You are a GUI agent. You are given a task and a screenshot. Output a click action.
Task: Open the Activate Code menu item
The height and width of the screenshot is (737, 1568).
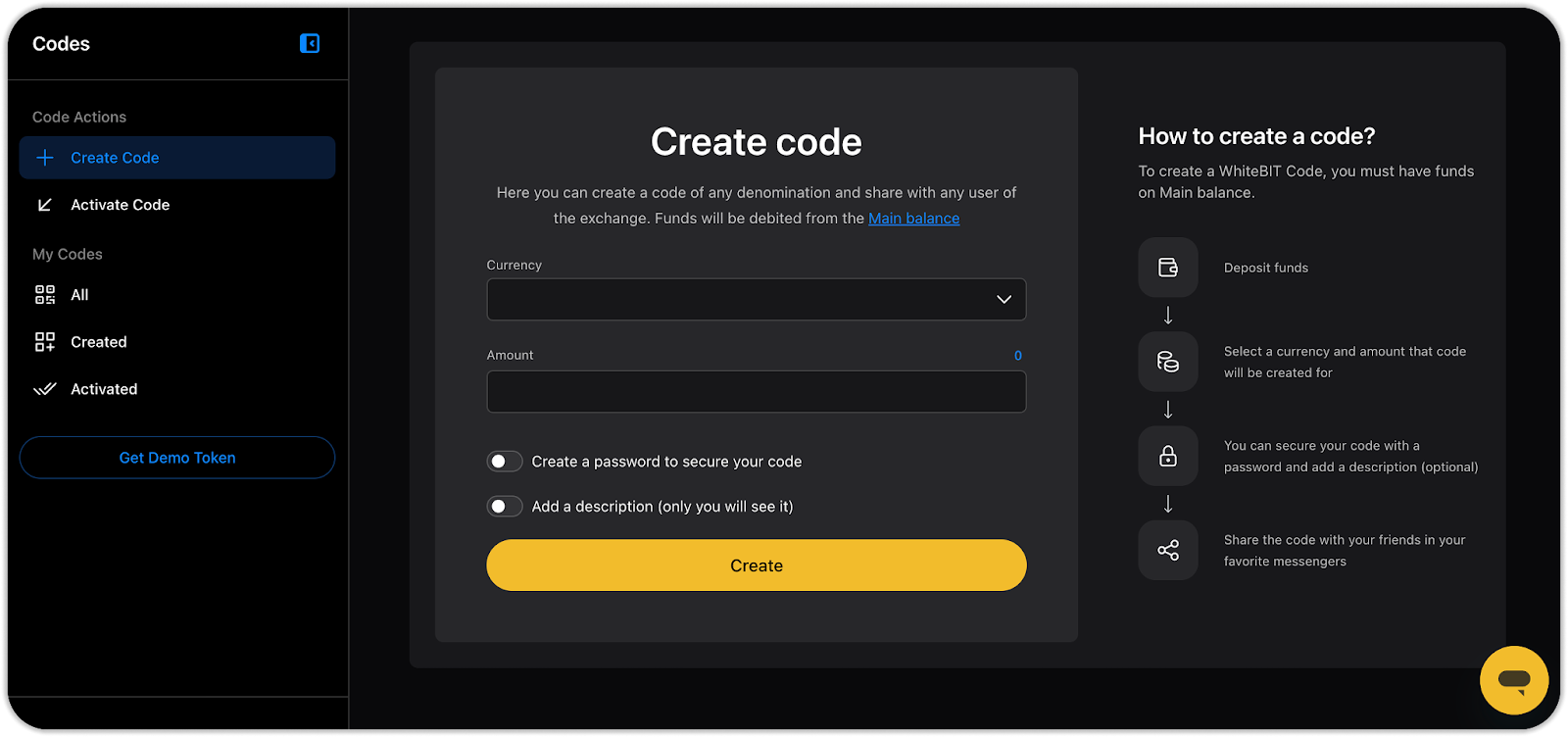tap(120, 205)
